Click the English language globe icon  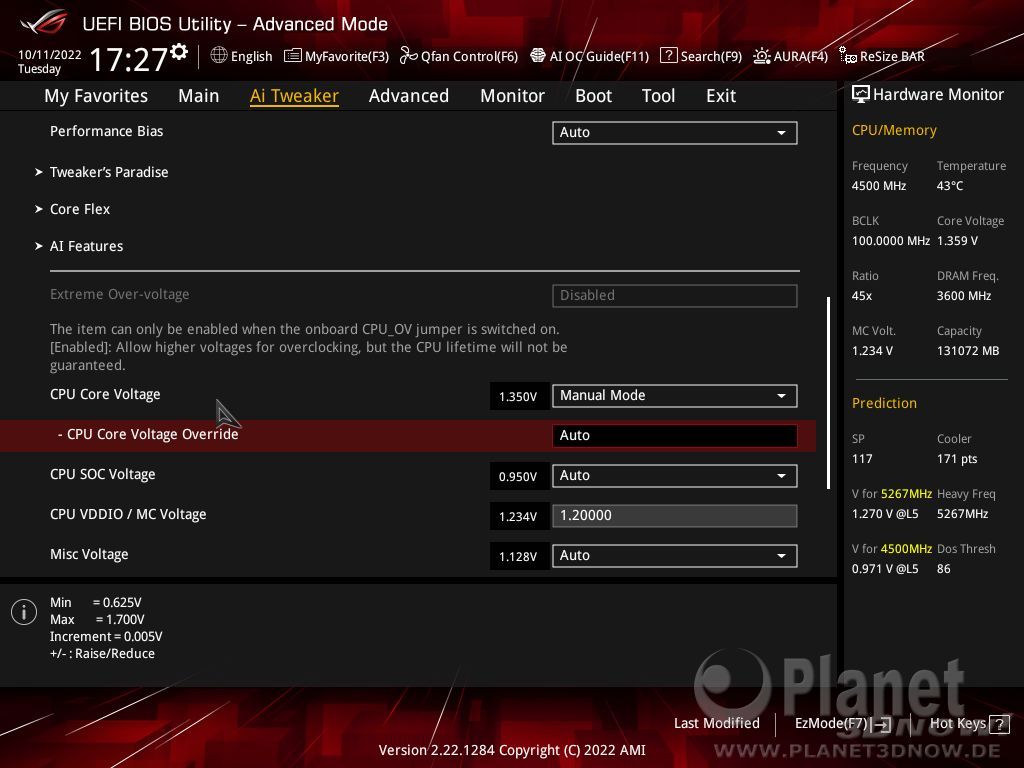pos(219,56)
